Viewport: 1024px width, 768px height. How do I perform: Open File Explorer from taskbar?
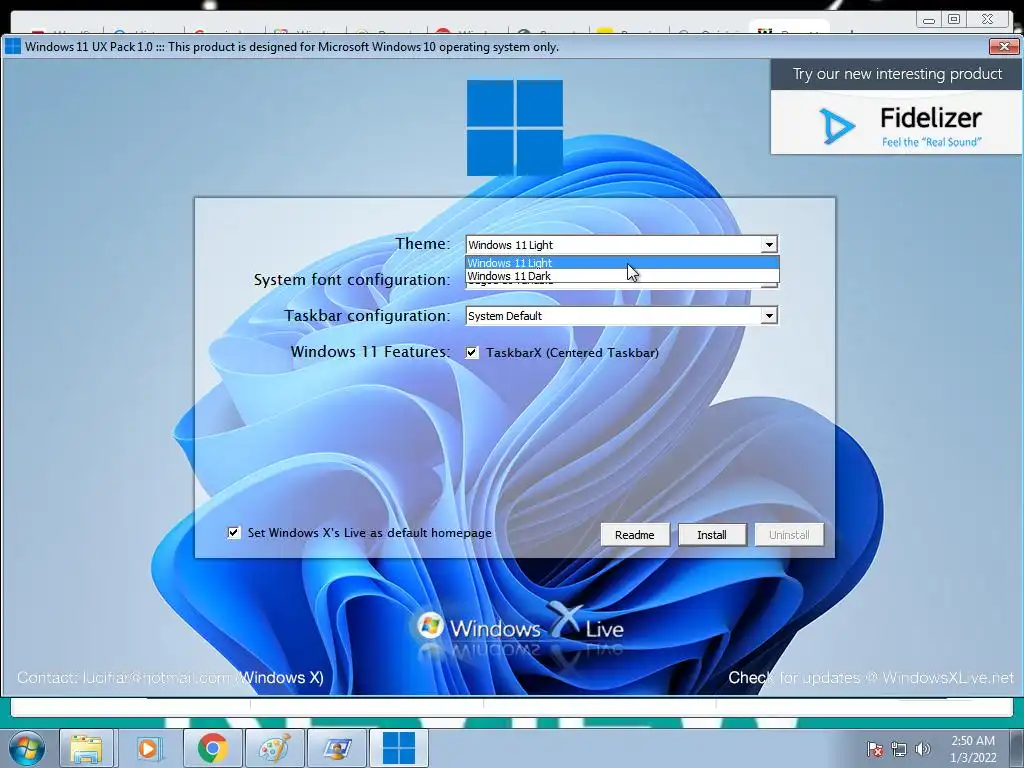(86, 749)
